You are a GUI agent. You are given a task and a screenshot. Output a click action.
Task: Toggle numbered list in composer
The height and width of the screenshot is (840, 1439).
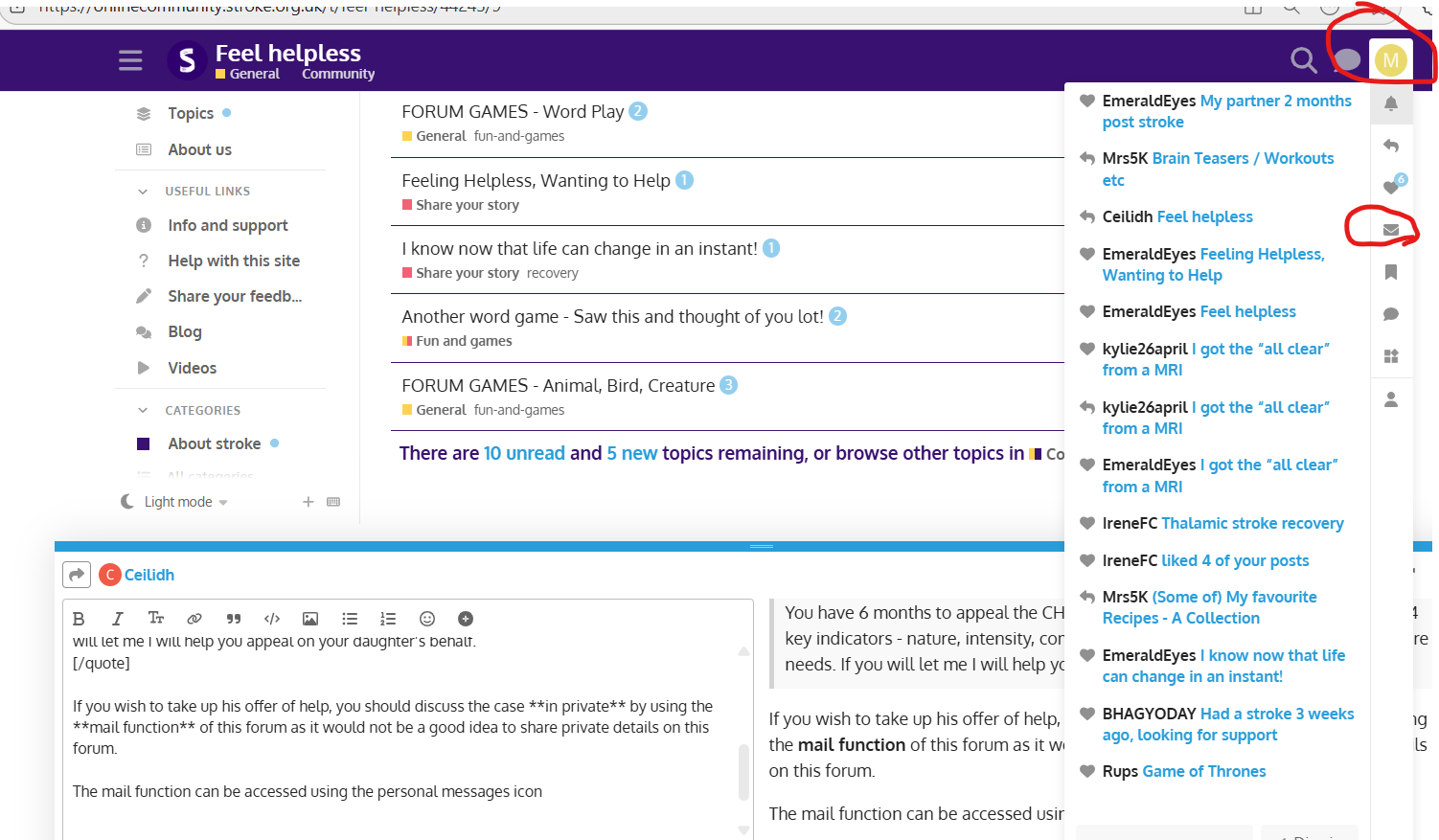(388, 619)
